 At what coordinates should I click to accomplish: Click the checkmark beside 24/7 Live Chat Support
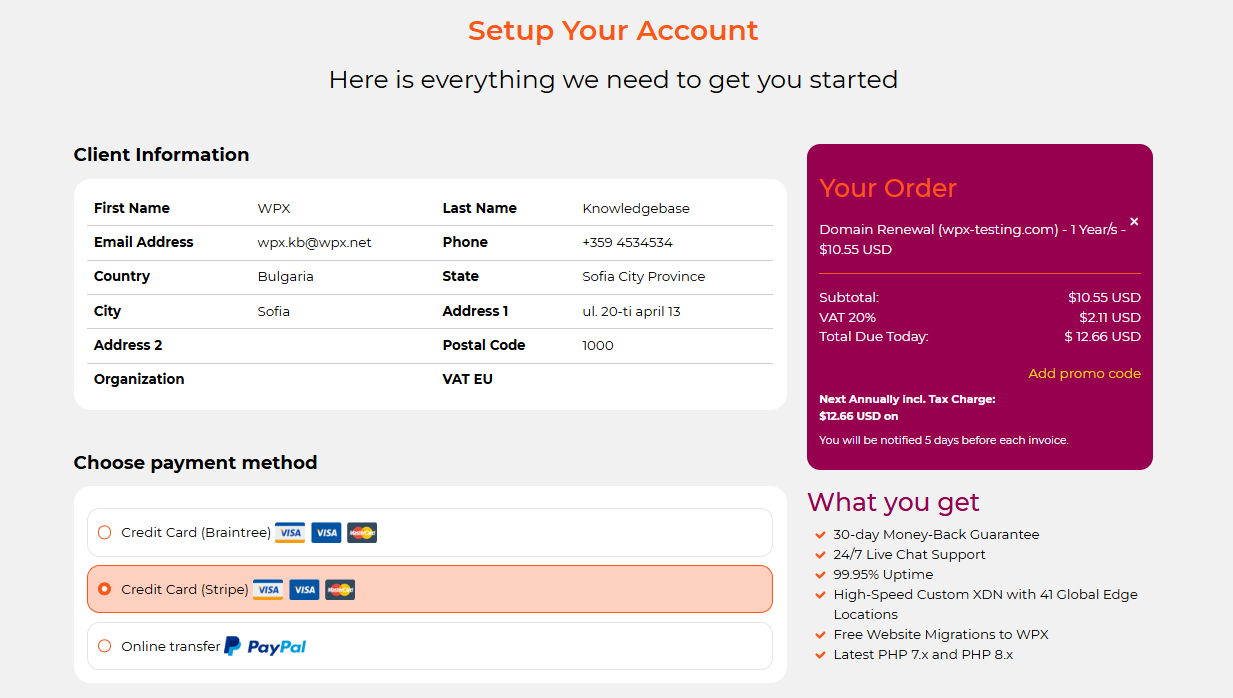[x=821, y=555]
